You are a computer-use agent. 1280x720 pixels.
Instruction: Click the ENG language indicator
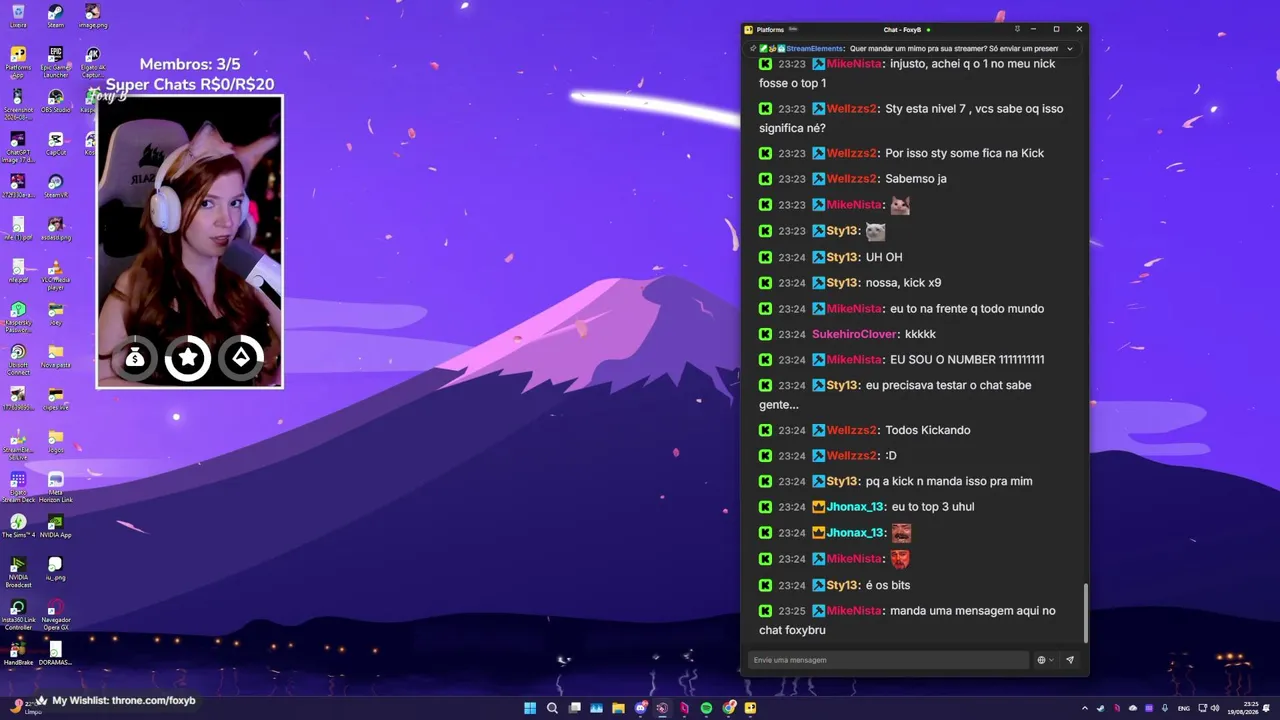click(1185, 708)
